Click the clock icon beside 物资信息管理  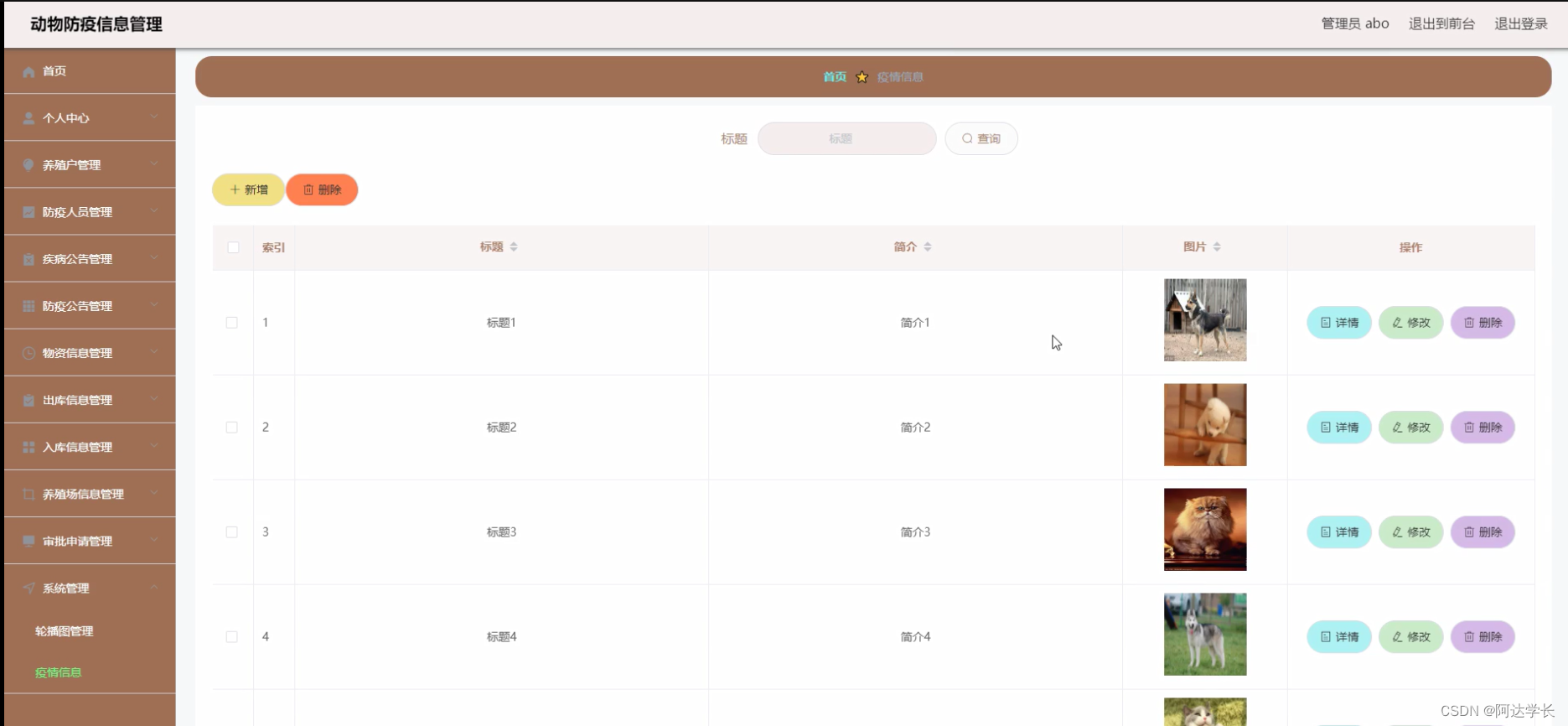(28, 353)
